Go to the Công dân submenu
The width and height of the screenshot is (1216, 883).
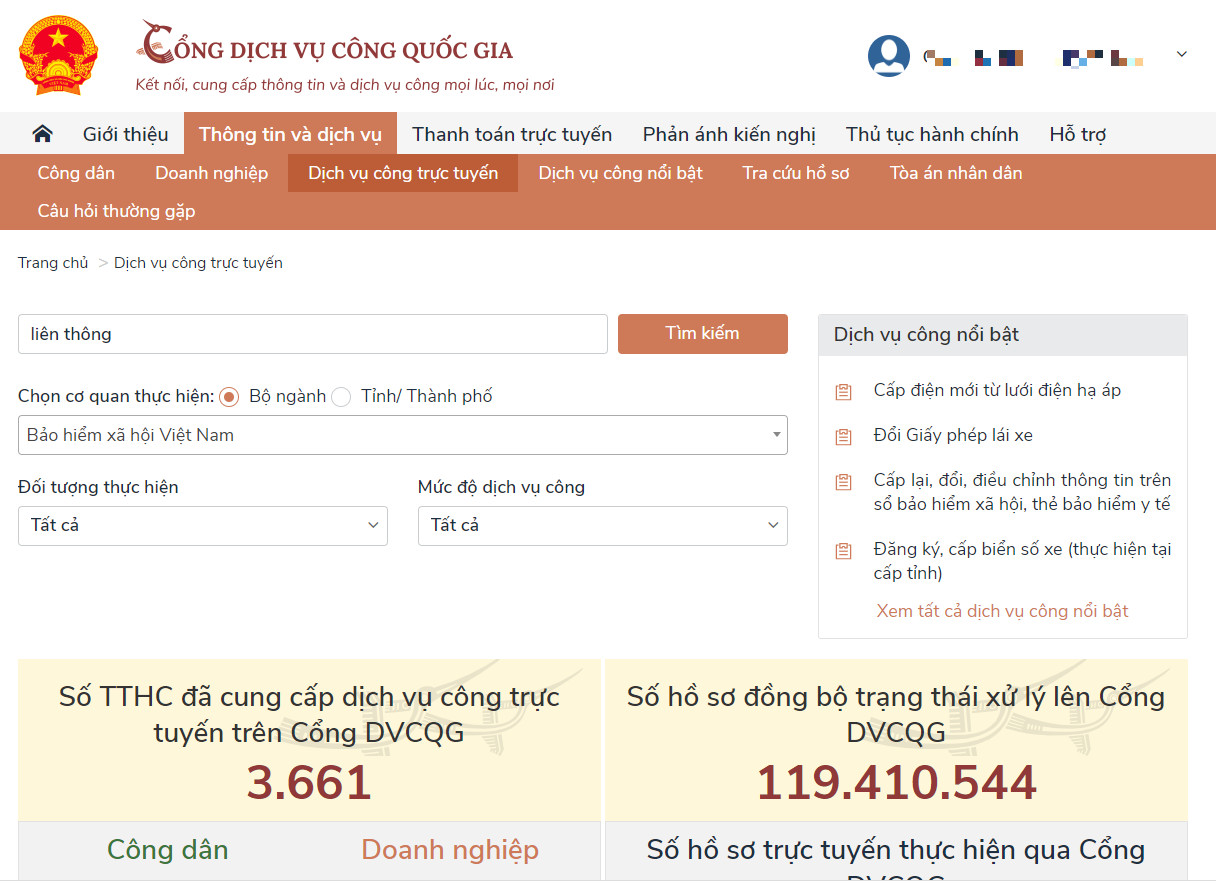coord(76,173)
